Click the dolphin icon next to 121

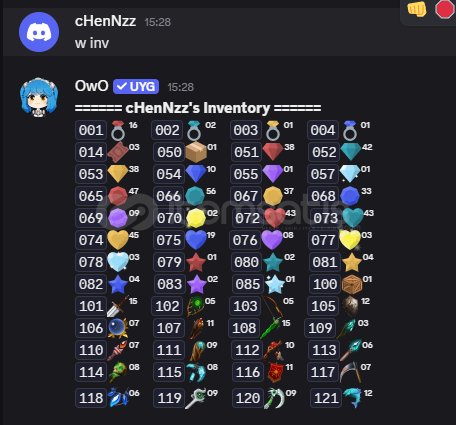(x=352, y=397)
